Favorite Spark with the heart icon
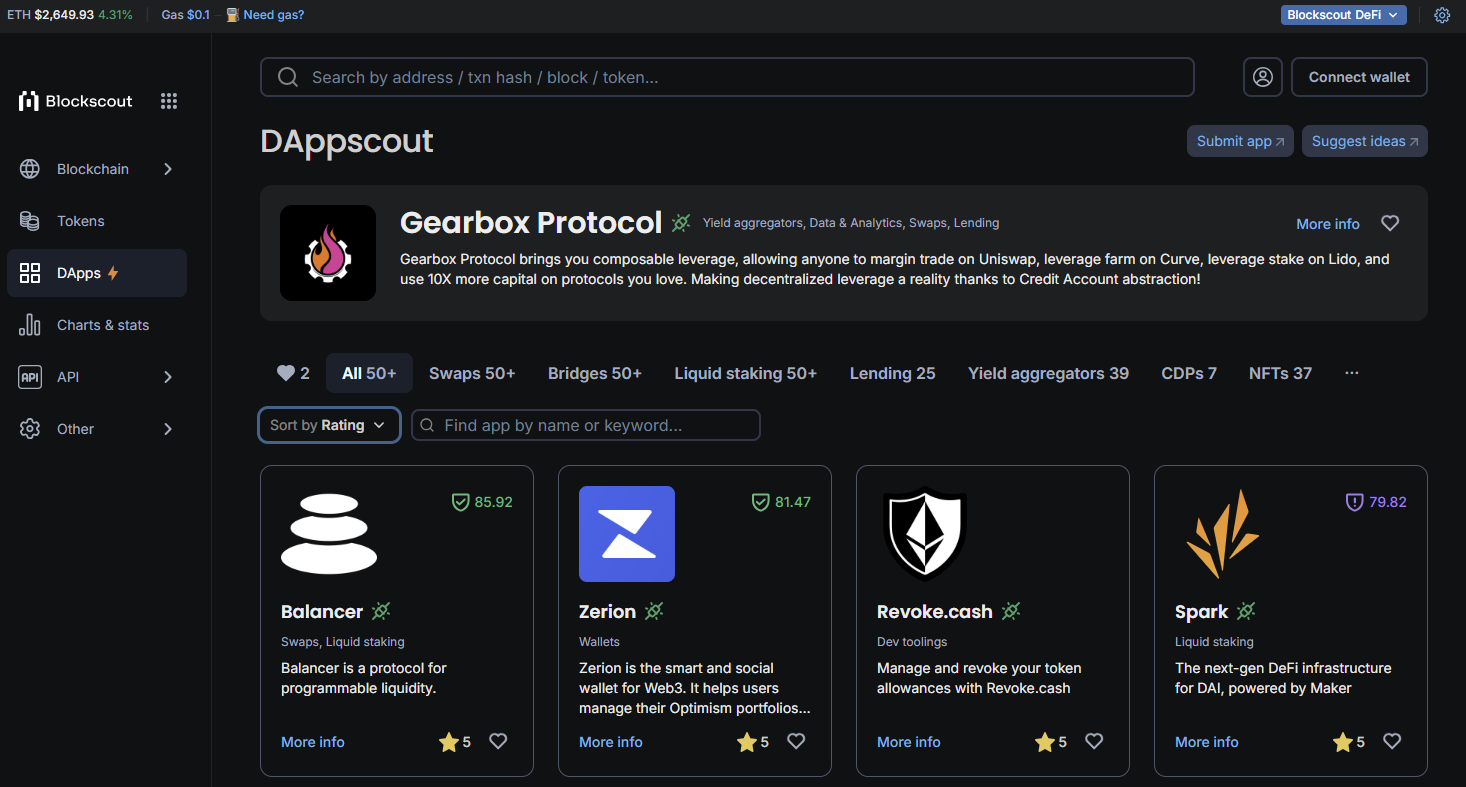 point(1392,741)
